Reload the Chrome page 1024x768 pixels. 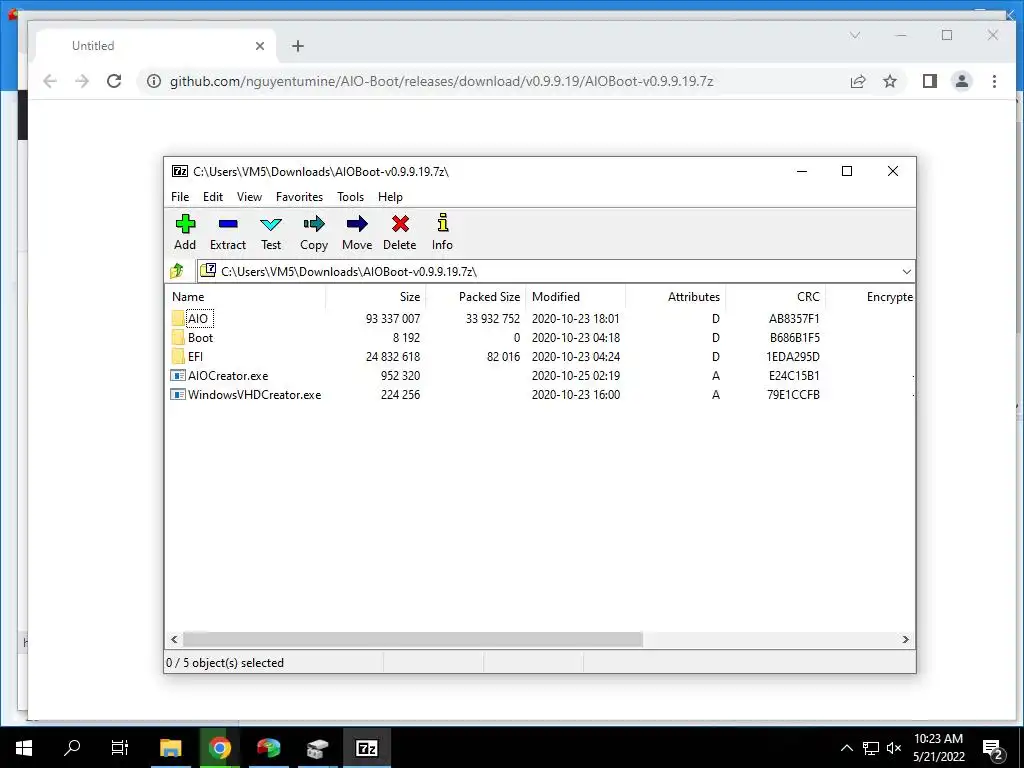[x=114, y=81]
